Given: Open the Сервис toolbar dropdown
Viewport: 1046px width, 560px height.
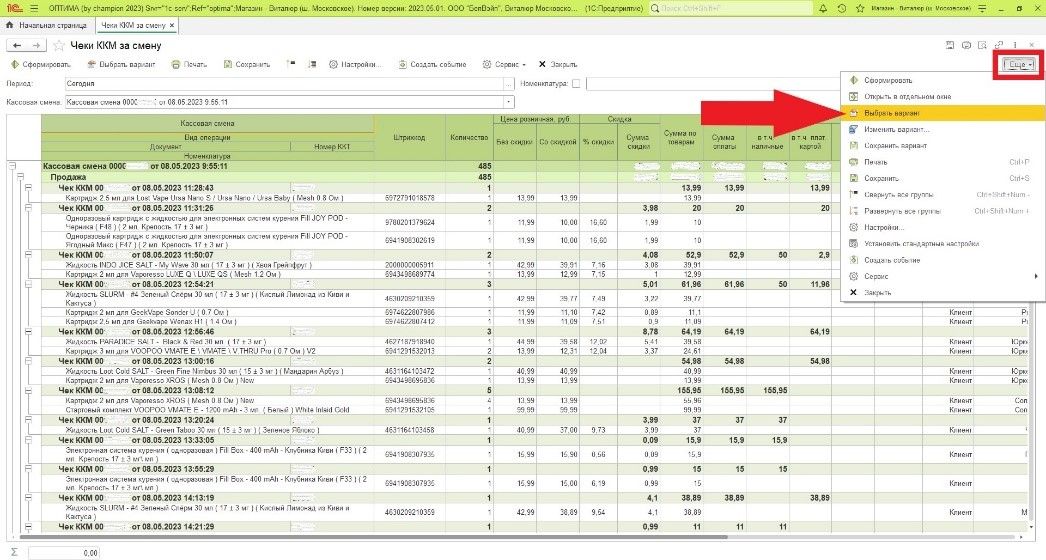Looking at the screenshot, I should [x=505, y=64].
